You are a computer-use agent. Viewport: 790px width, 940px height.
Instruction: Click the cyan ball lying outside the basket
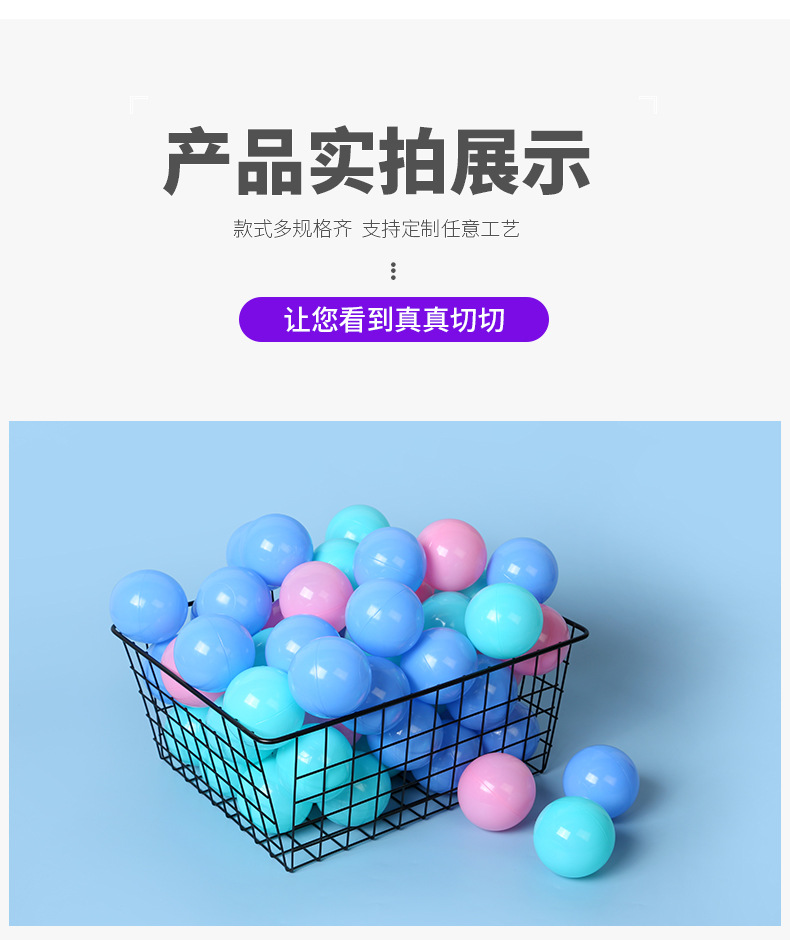click(574, 837)
